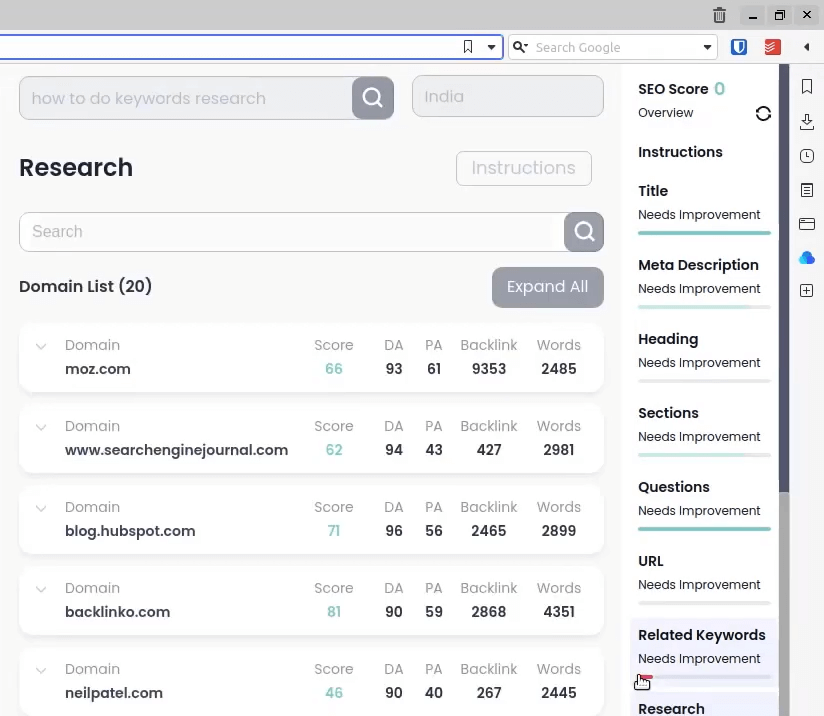Add a new web panel with plus icon
Image resolution: width=824 pixels, height=716 pixels.
coord(807,291)
